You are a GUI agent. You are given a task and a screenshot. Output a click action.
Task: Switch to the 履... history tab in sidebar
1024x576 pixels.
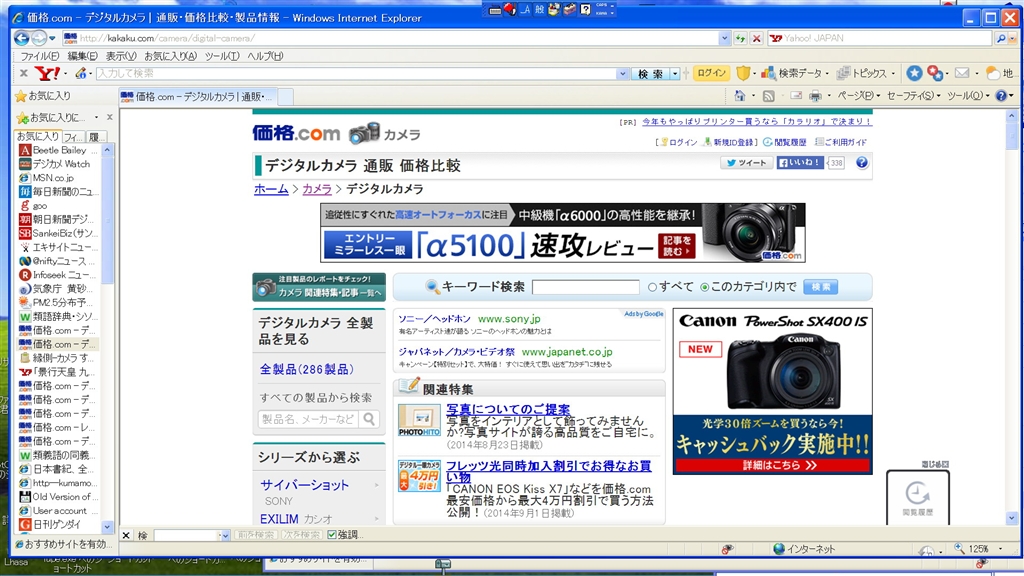point(95,136)
